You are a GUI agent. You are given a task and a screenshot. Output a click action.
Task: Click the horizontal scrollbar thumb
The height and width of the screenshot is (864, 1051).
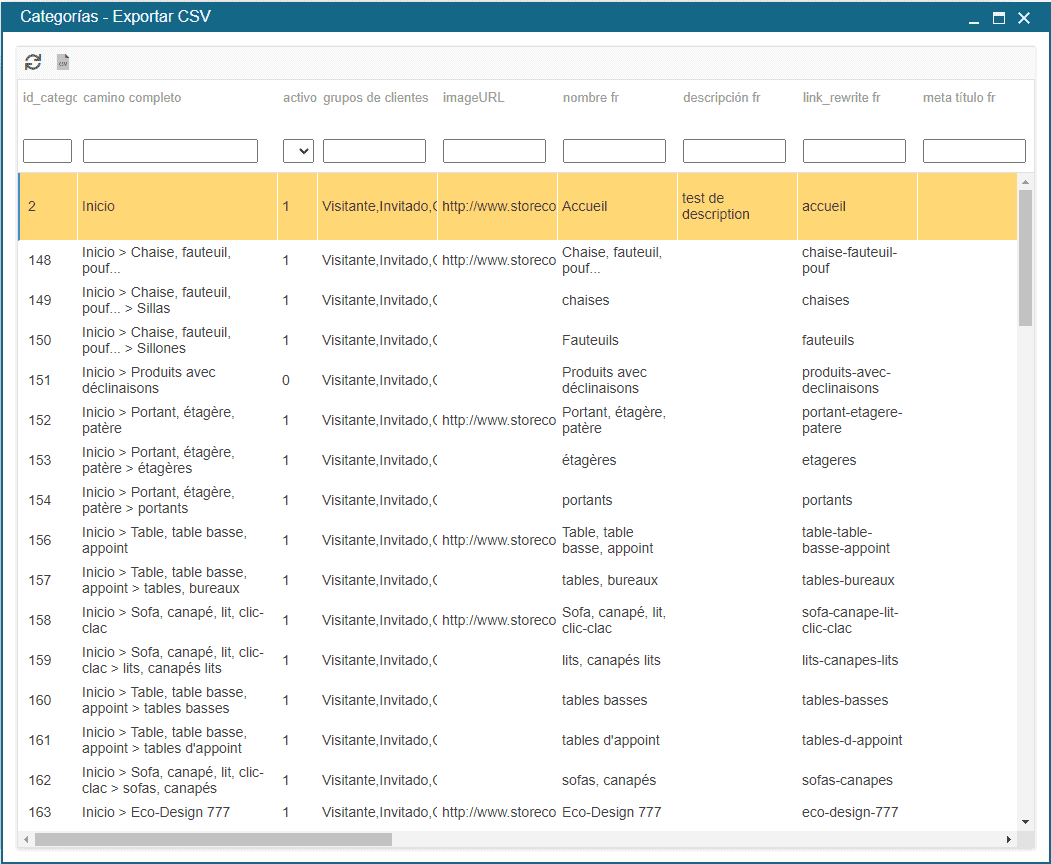pyautogui.click(x=212, y=839)
